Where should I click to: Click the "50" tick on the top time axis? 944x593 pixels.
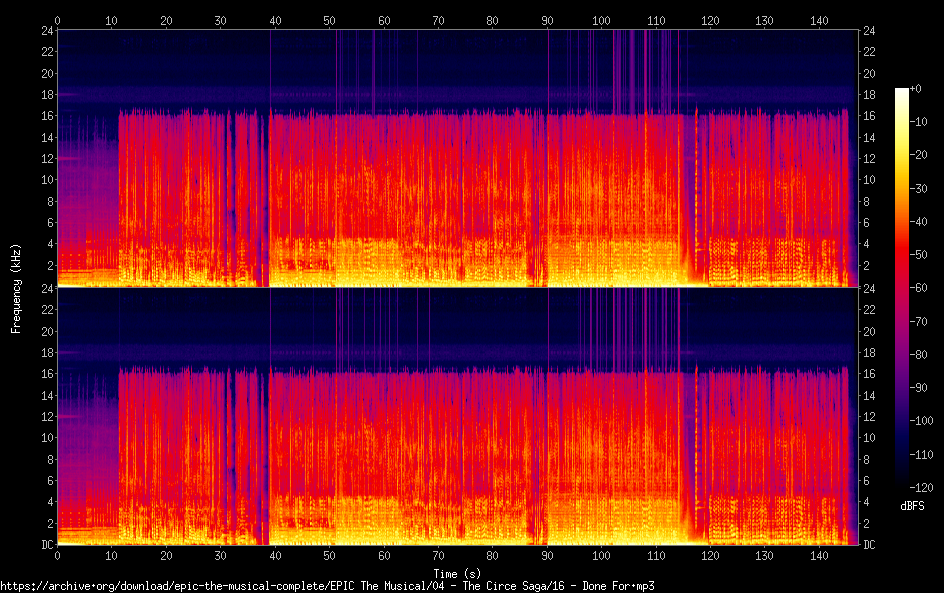click(x=329, y=20)
